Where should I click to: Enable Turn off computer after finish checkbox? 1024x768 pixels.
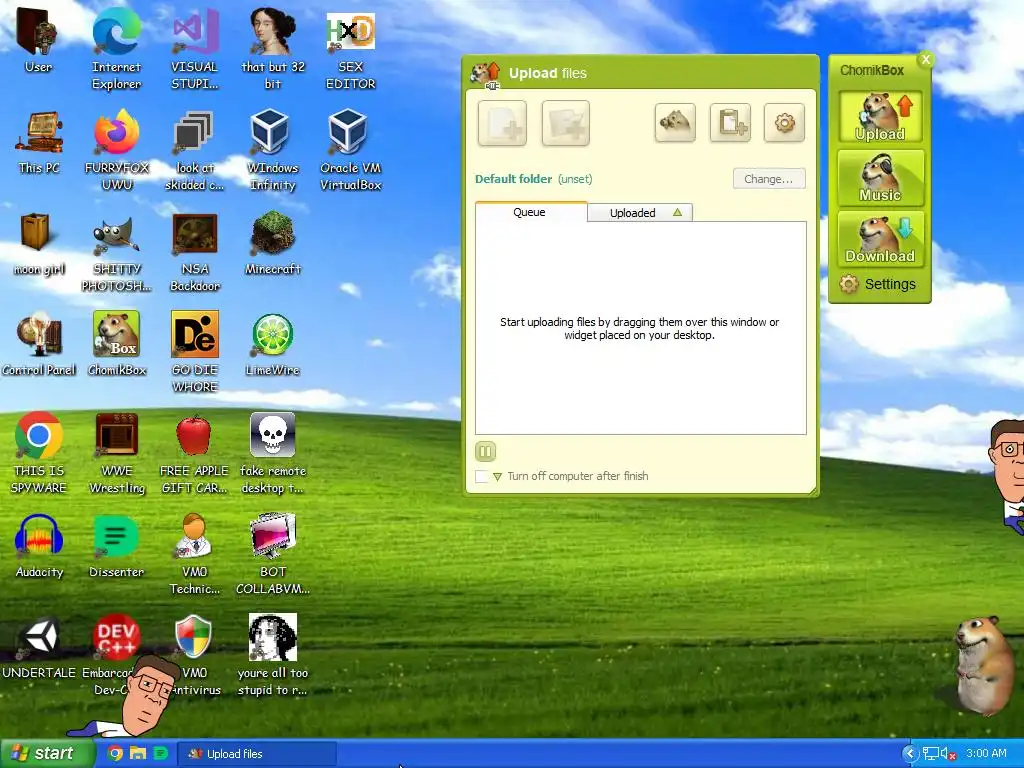pos(481,476)
